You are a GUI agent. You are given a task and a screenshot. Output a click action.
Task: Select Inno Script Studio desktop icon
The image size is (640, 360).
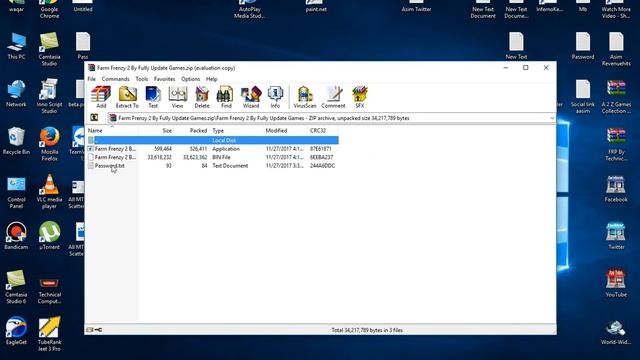pos(49,97)
